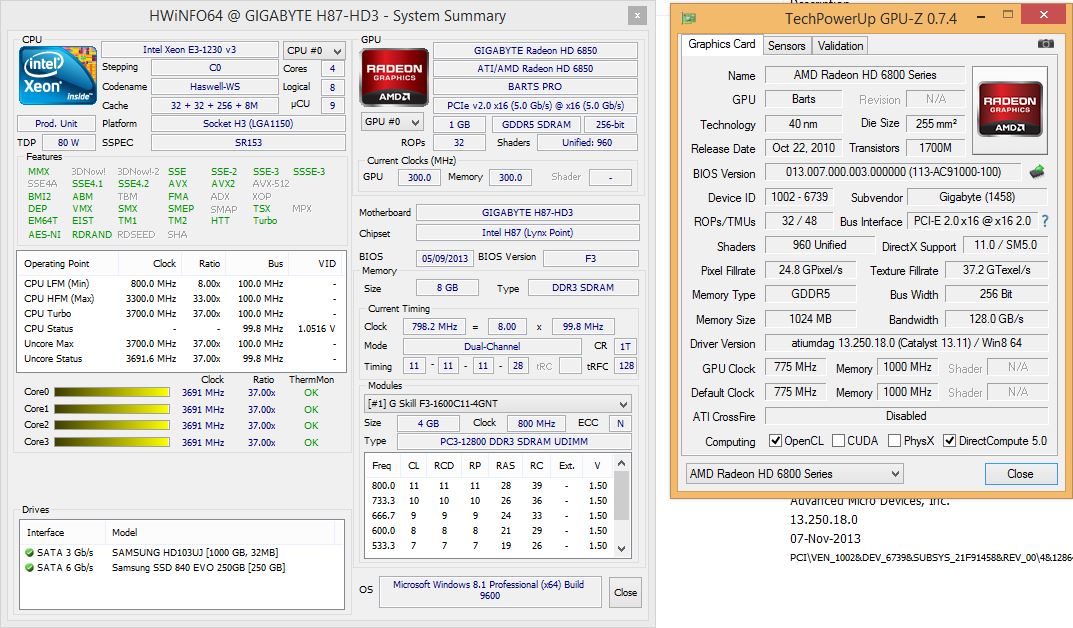Click the Uncore Status row
Viewport: 1073px width, 628px height.
(181, 358)
